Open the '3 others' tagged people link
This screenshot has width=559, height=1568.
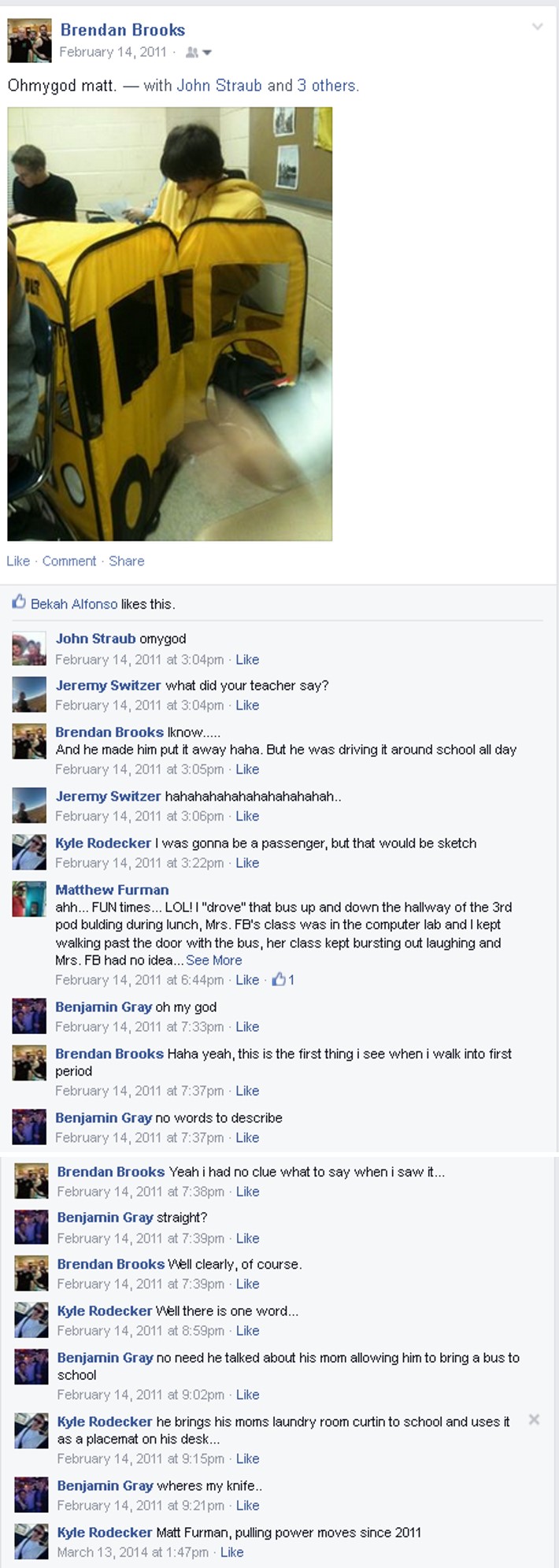[328, 85]
